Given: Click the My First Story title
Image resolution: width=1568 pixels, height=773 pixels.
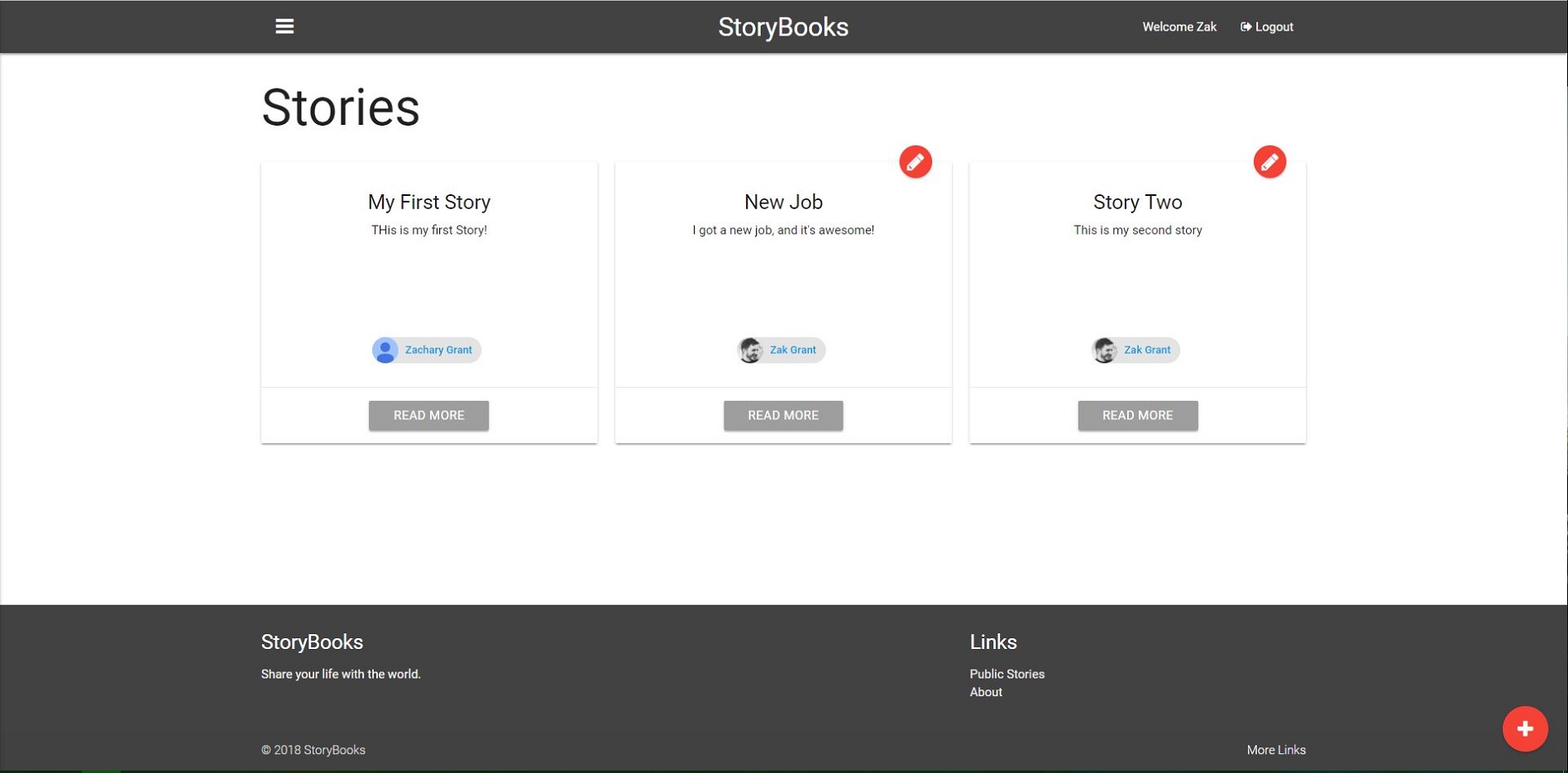Looking at the screenshot, I should (x=429, y=202).
